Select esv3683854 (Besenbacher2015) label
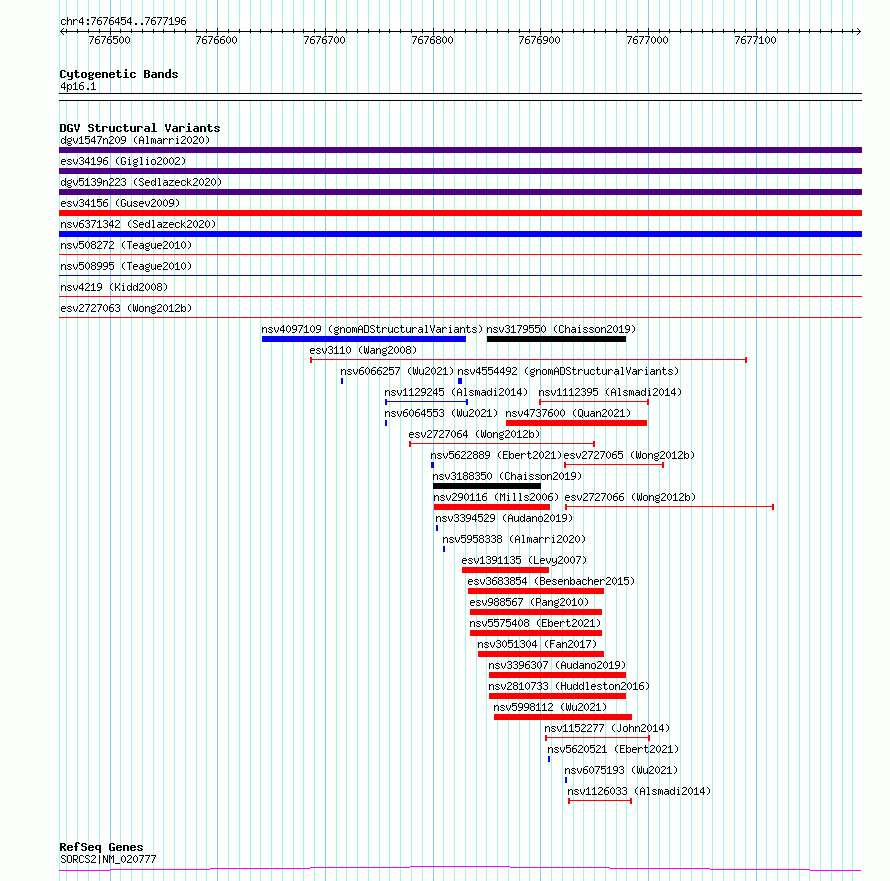Viewport: 890px width, 881px height. [551, 581]
